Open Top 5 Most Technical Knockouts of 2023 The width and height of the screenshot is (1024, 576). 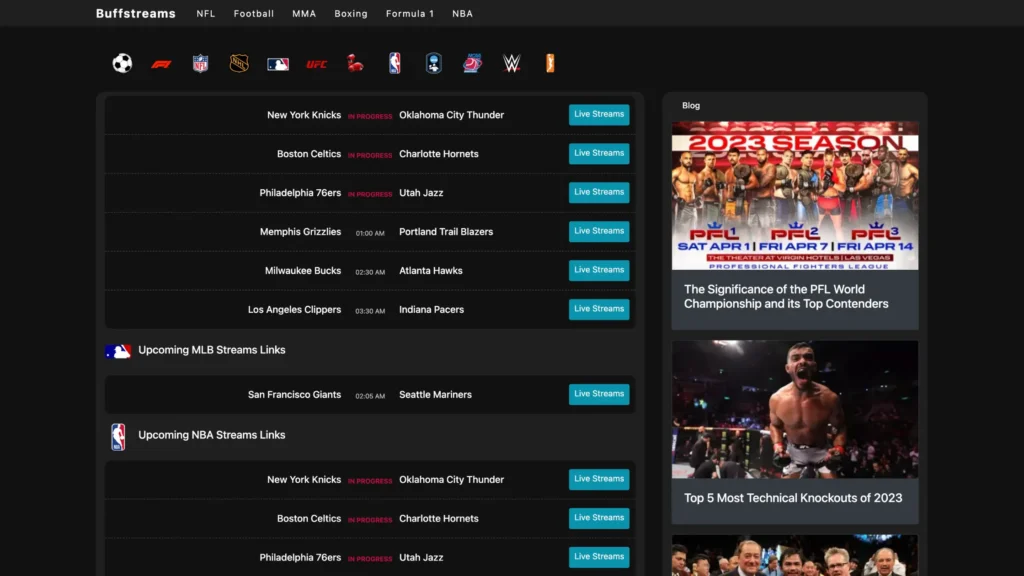[793, 498]
